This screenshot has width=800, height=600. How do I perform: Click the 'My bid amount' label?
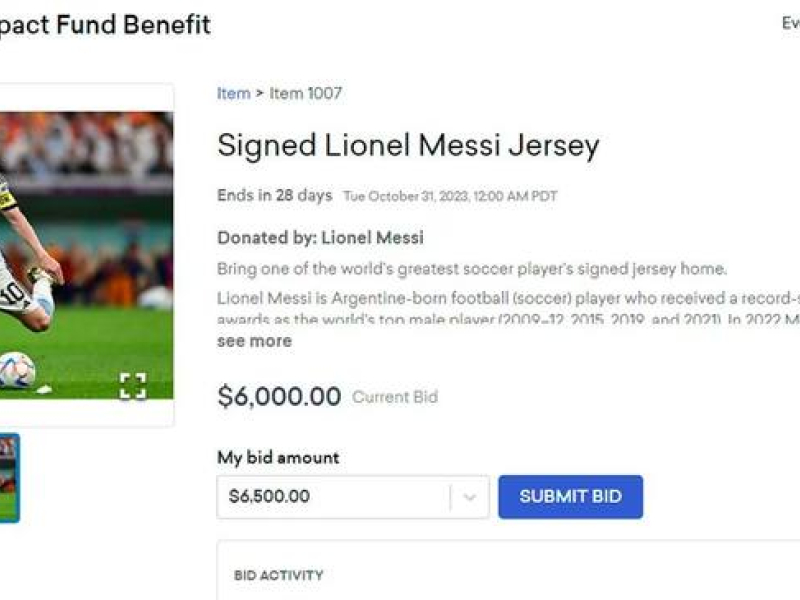pos(278,458)
